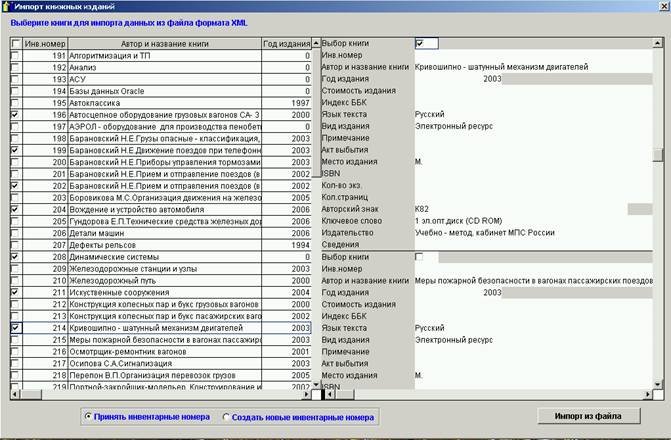Click the book list vertical scrollbar thumb
Image resolution: width=671 pixels, height=440 pixels.
click(x=316, y=112)
